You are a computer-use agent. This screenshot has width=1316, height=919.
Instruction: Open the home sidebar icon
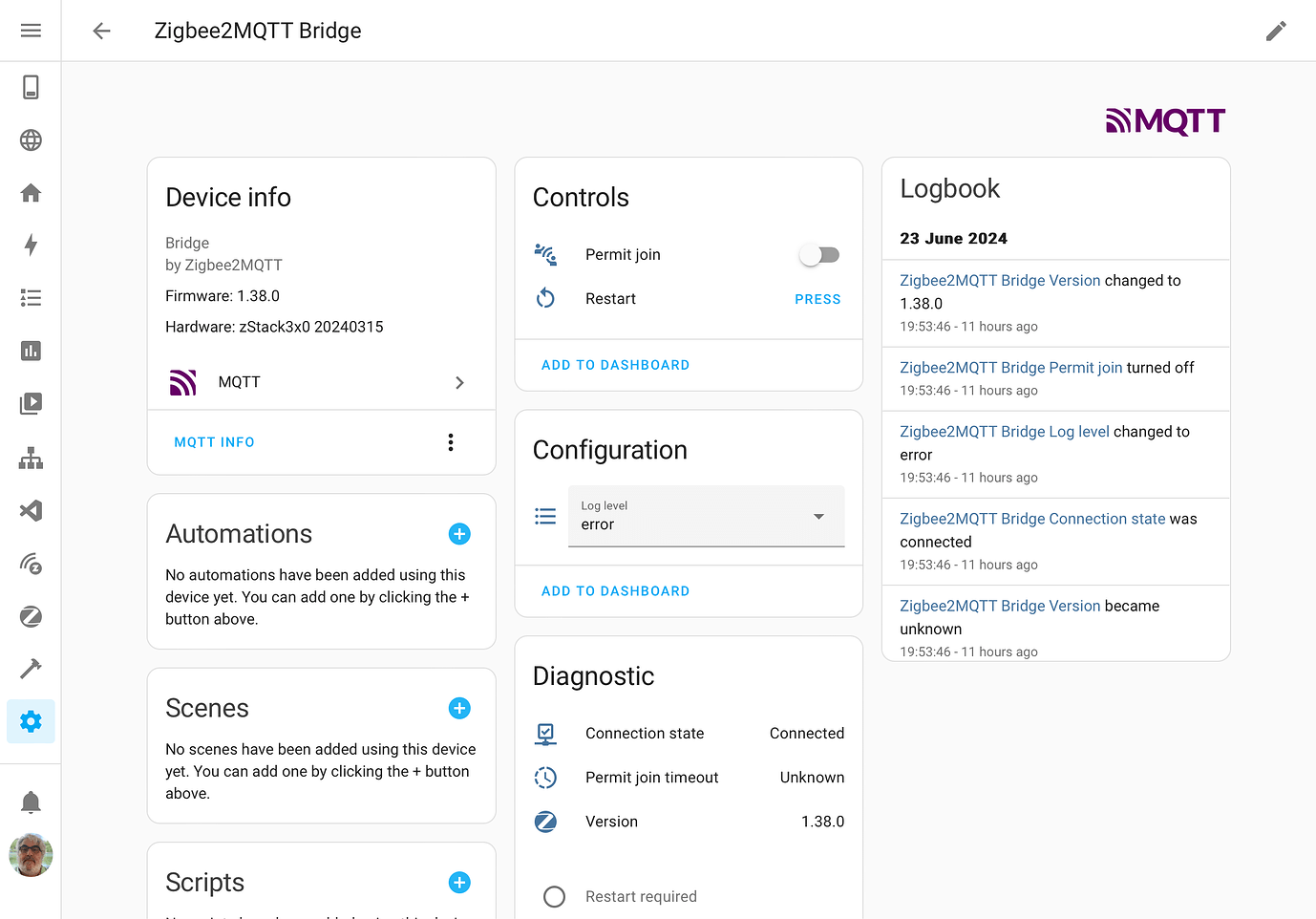(31, 193)
